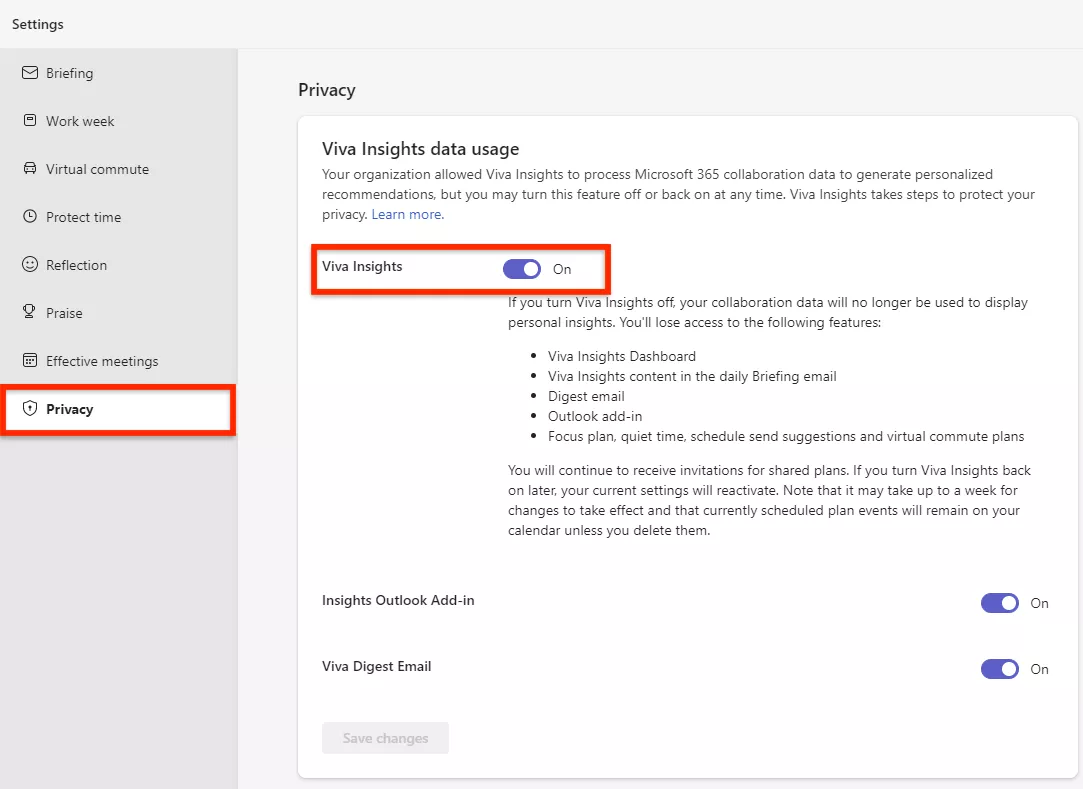Image resolution: width=1083 pixels, height=789 pixels.
Task: Click the Praise trophy icon
Action: pos(29,313)
